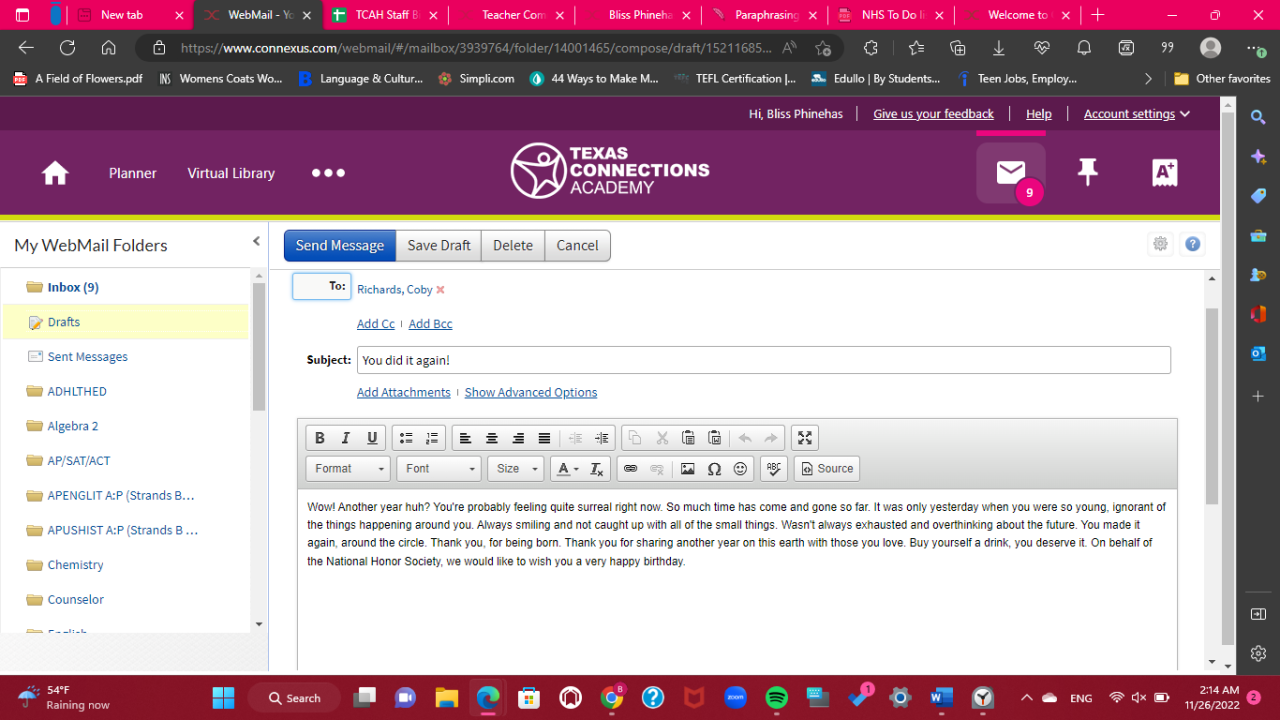This screenshot has width=1280, height=720.
Task: Remove recipient Richards, Coby
Action: 440,290
